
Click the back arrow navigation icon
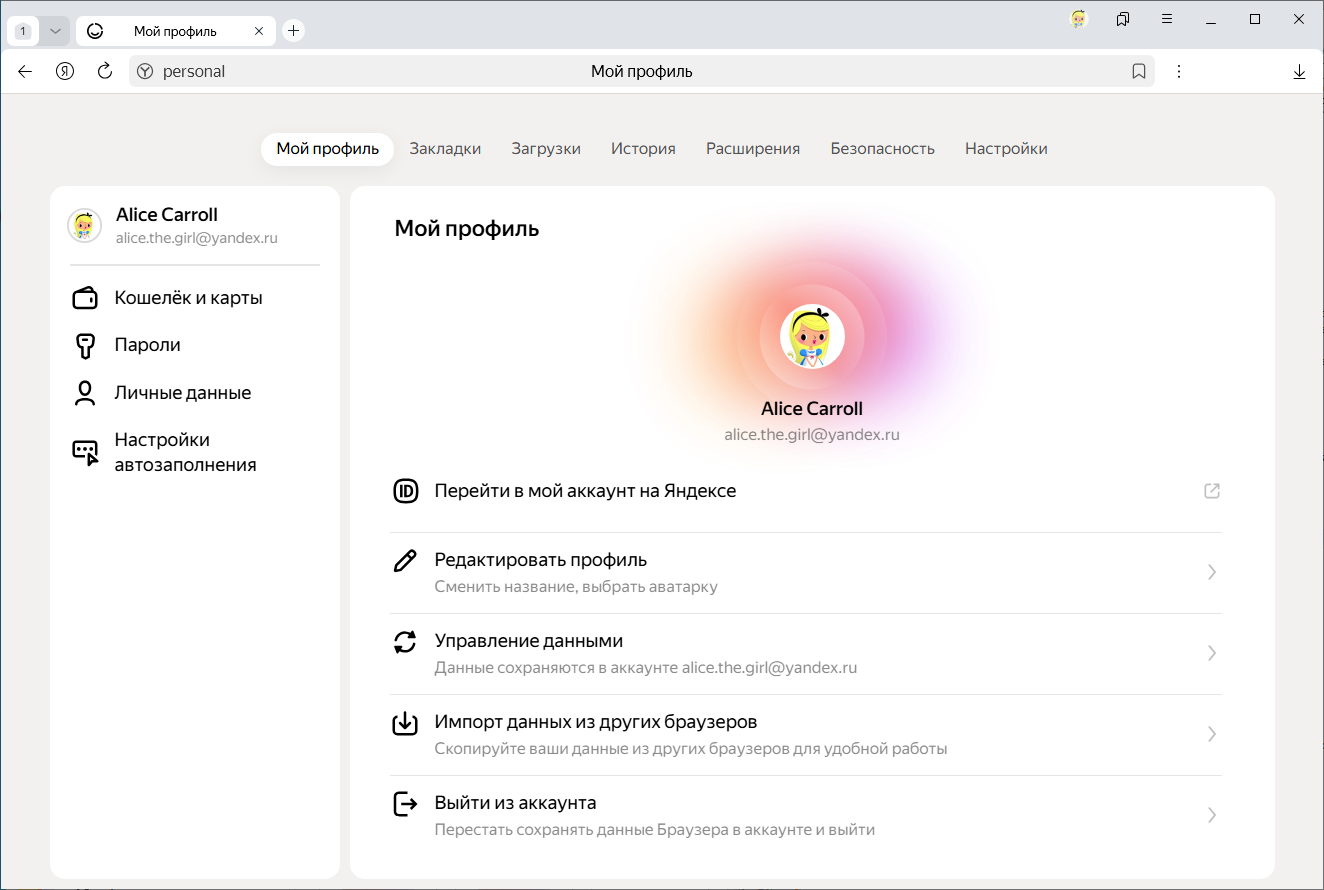[25, 71]
